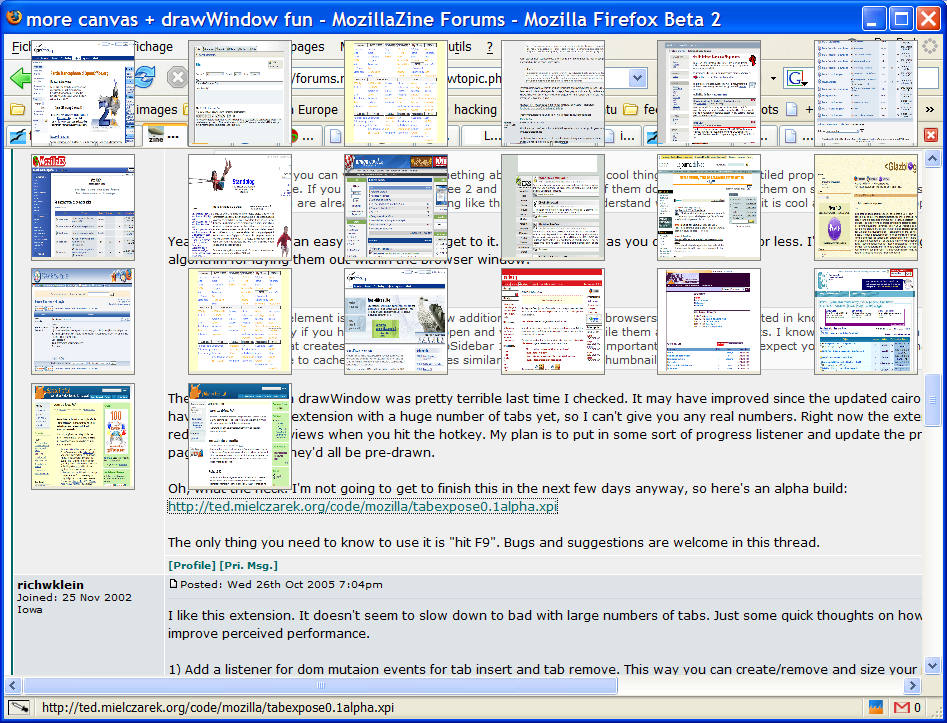Click the vertical scrollbar down arrow
The image size is (947, 723).
click(x=932, y=666)
